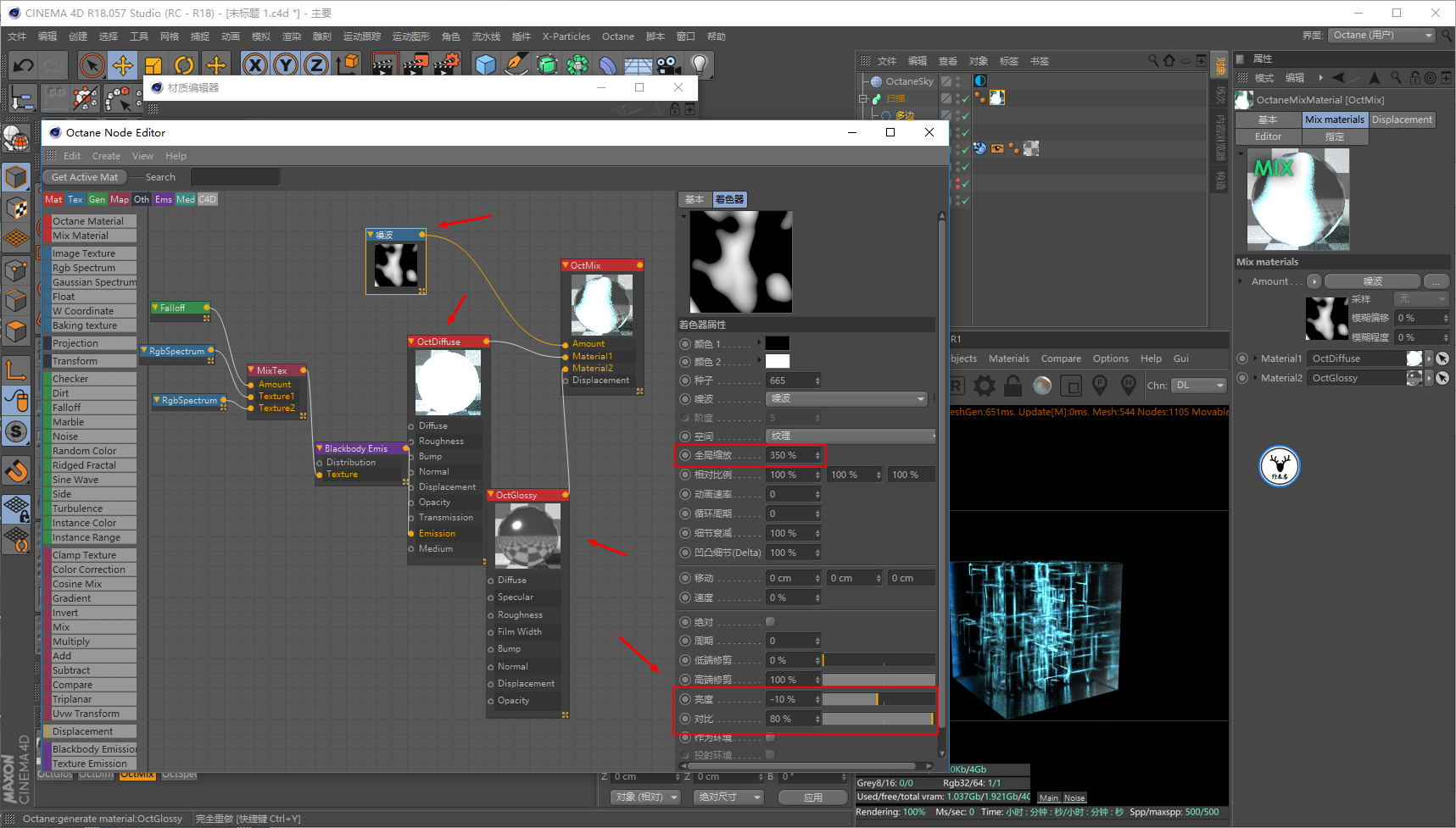This screenshot has height=828, width=1456.
Task: Toggle the 颜色 1 animation radio dot
Action: tap(686, 343)
